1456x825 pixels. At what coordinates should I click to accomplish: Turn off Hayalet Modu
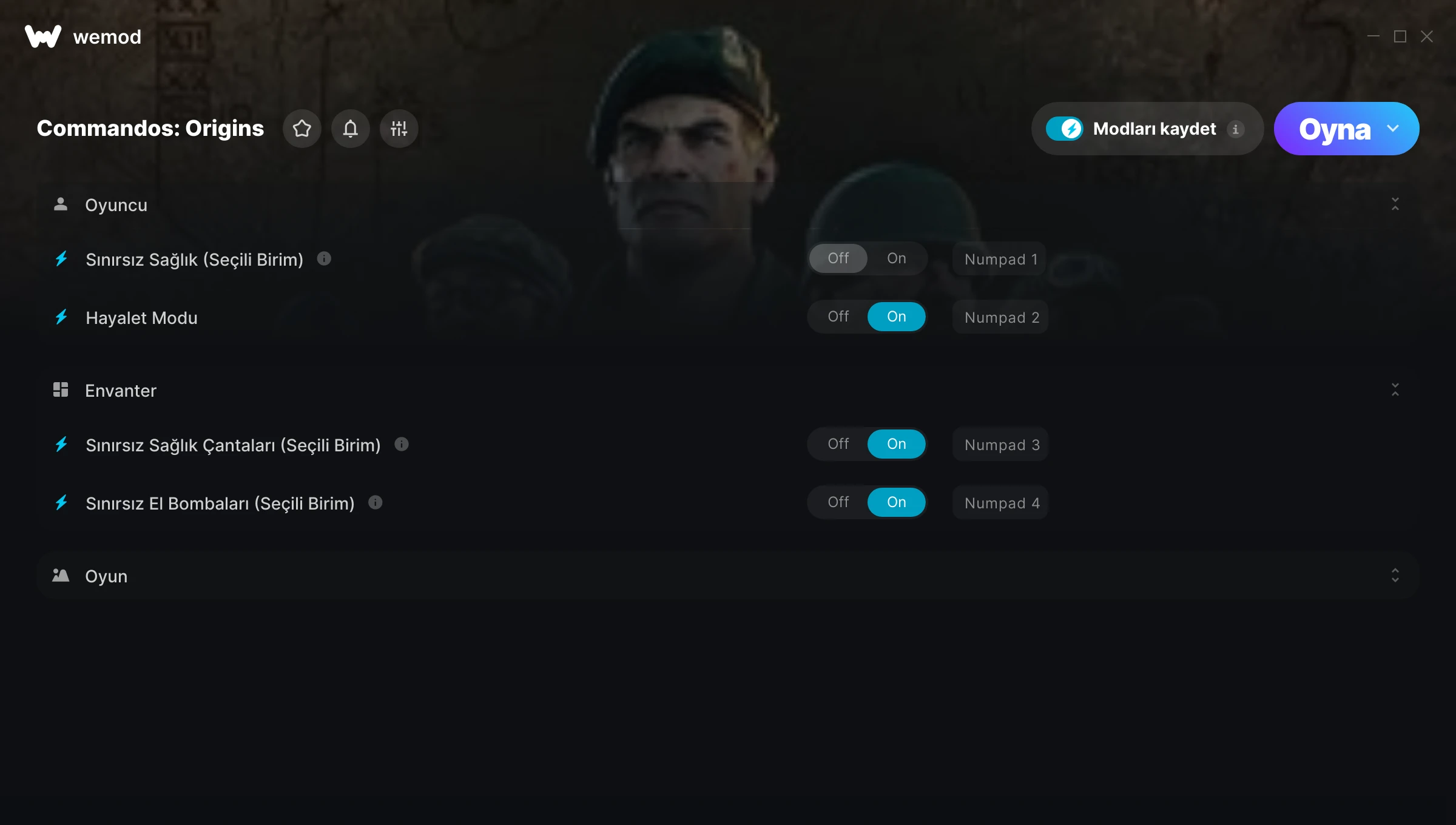click(x=838, y=317)
